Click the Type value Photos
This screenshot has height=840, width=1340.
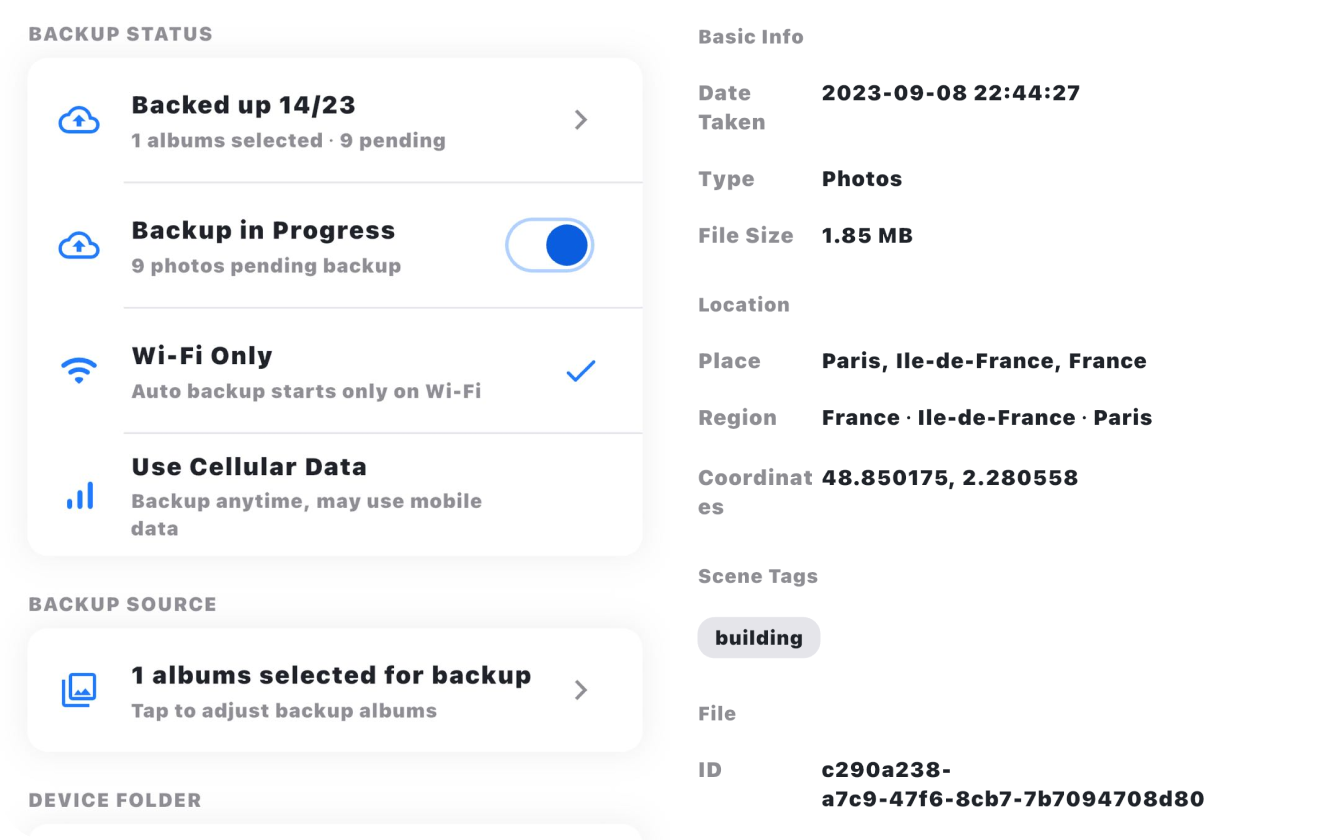tap(862, 179)
